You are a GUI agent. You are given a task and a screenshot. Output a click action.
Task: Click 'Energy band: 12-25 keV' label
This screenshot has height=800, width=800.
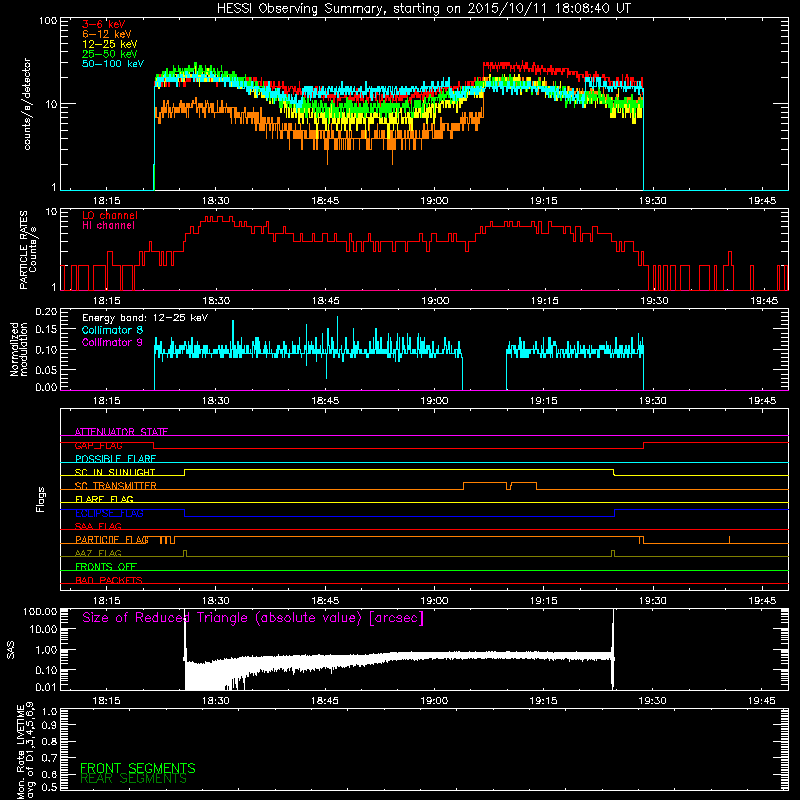click(145, 318)
